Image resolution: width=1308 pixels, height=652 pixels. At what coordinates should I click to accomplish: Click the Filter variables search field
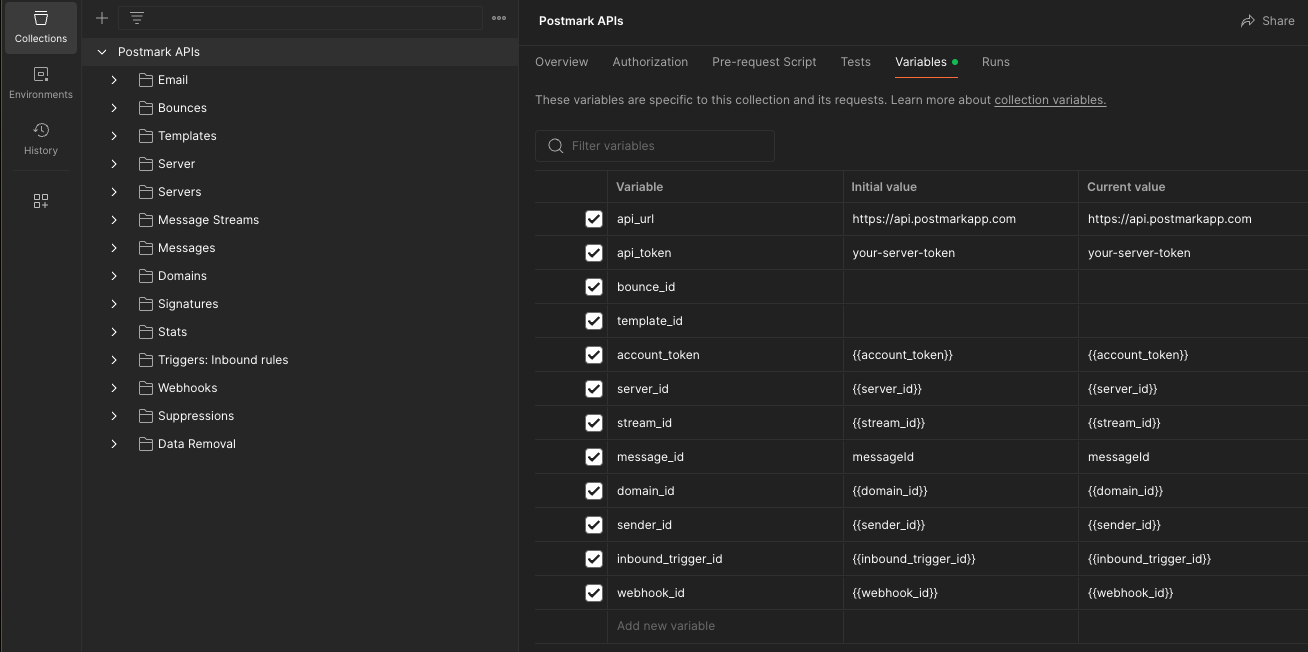pos(665,146)
